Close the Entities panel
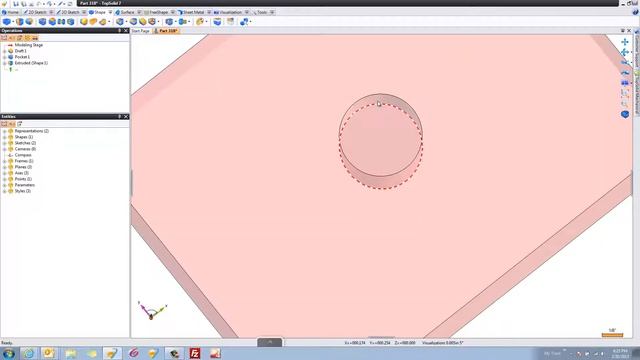The height and width of the screenshot is (360, 640). [x=126, y=116]
